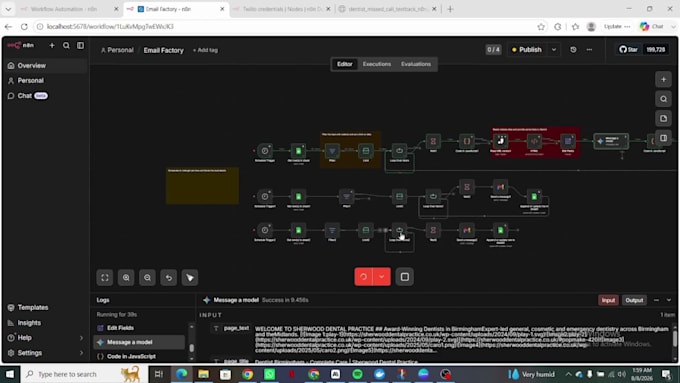Click the add node plus button on canvas
680x383 pixels.
(x=664, y=79)
